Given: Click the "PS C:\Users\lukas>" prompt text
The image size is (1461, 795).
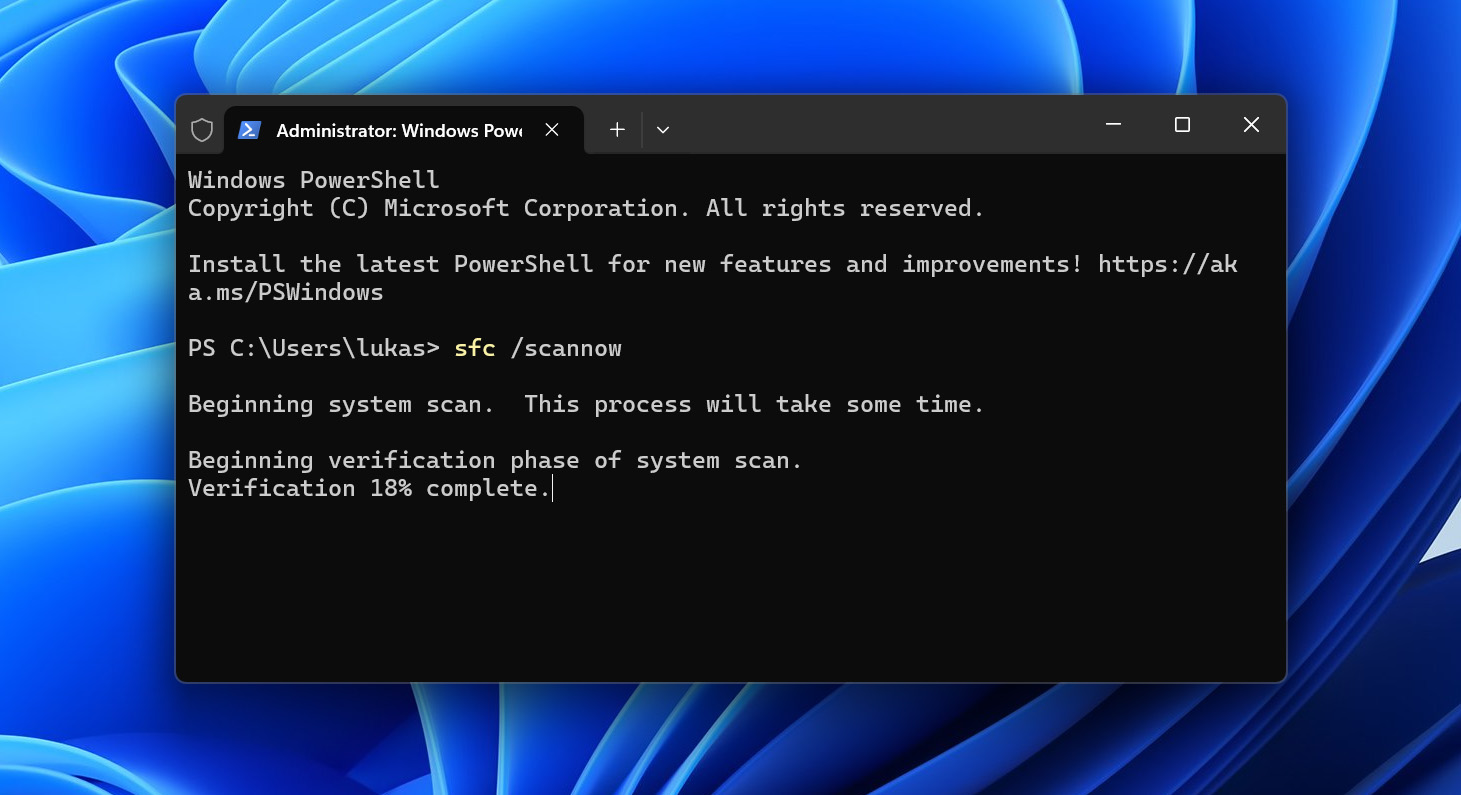Looking at the screenshot, I should (314, 348).
